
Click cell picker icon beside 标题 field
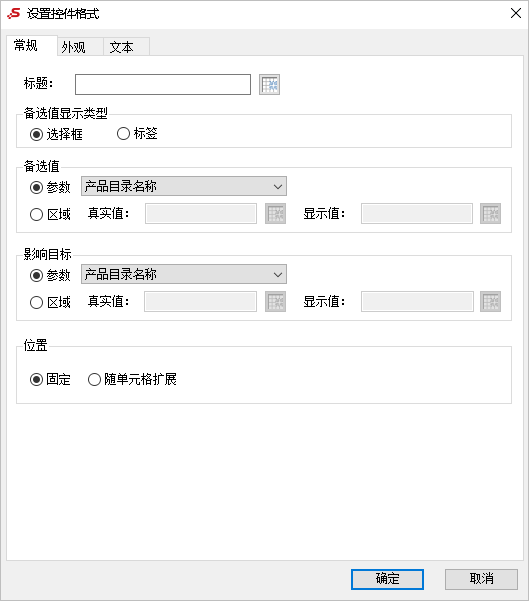(269, 85)
